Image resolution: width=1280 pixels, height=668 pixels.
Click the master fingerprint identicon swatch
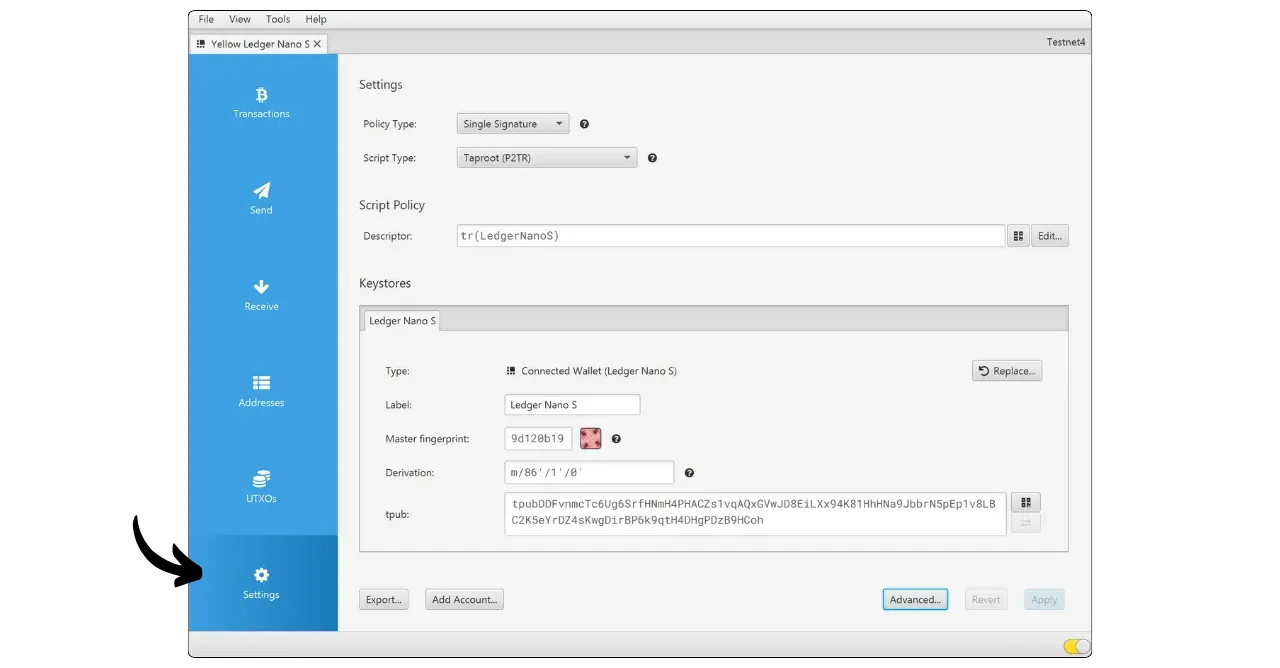tap(590, 438)
